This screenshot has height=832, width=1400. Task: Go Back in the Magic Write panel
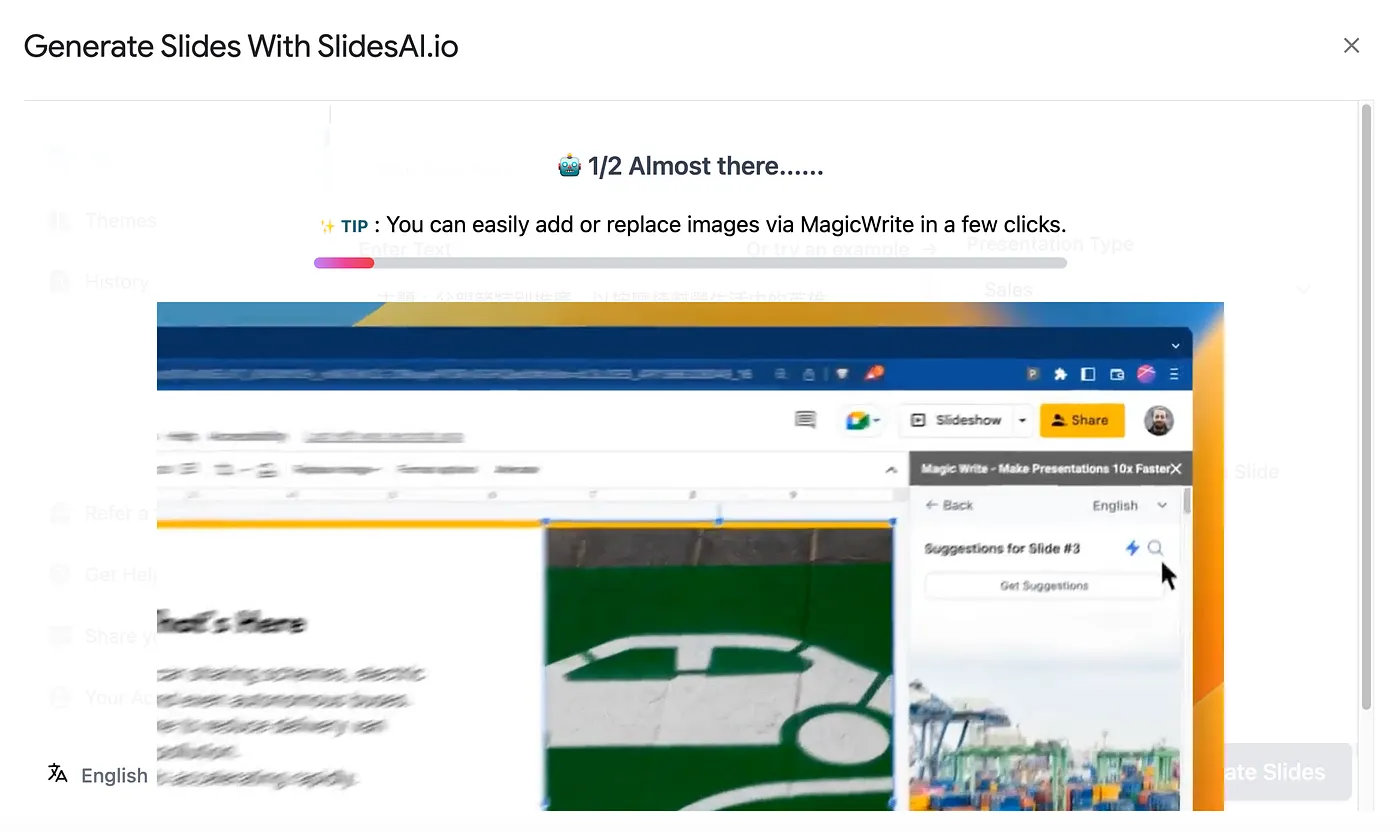click(x=949, y=505)
